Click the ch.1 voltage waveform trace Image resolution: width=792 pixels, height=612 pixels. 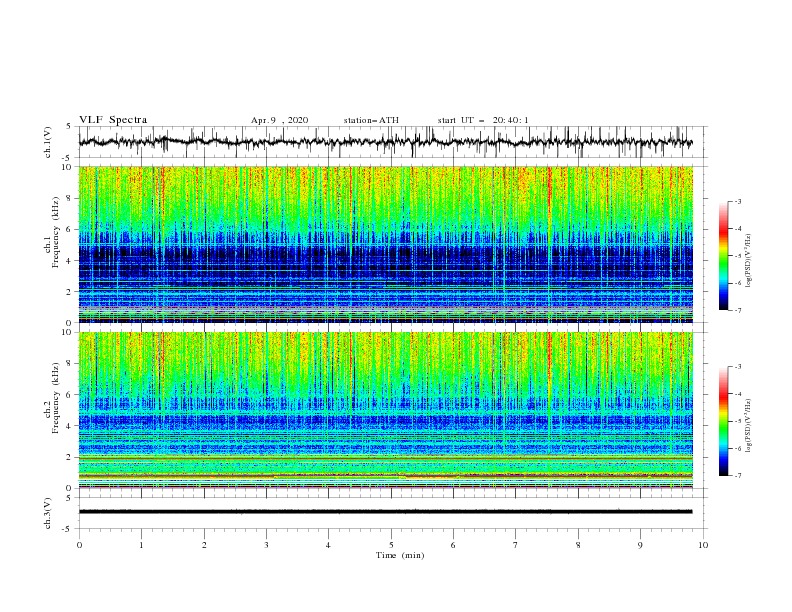(x=385, y=142)
